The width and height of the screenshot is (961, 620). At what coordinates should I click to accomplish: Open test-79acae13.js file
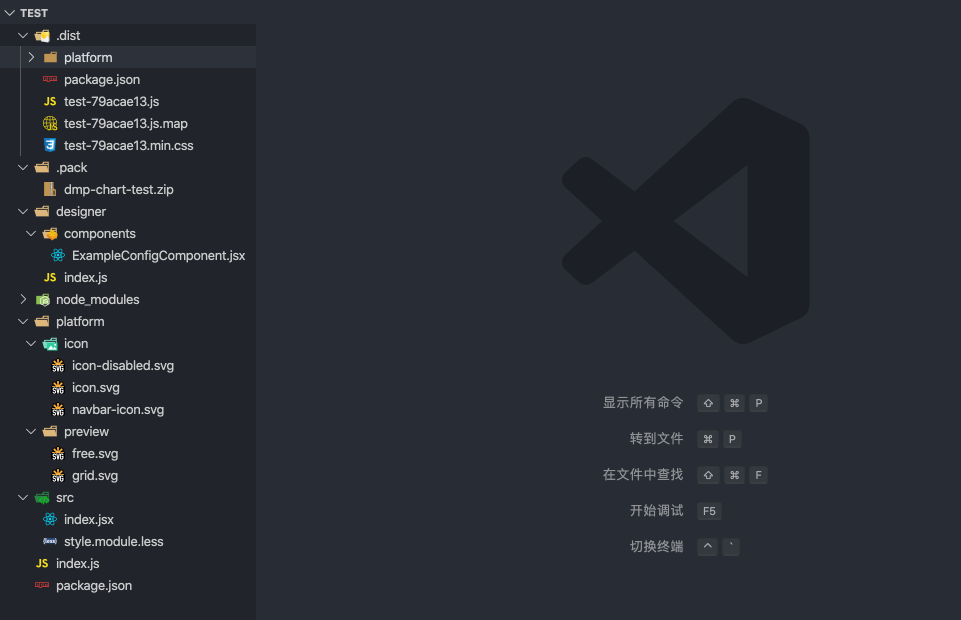[112, 102]
